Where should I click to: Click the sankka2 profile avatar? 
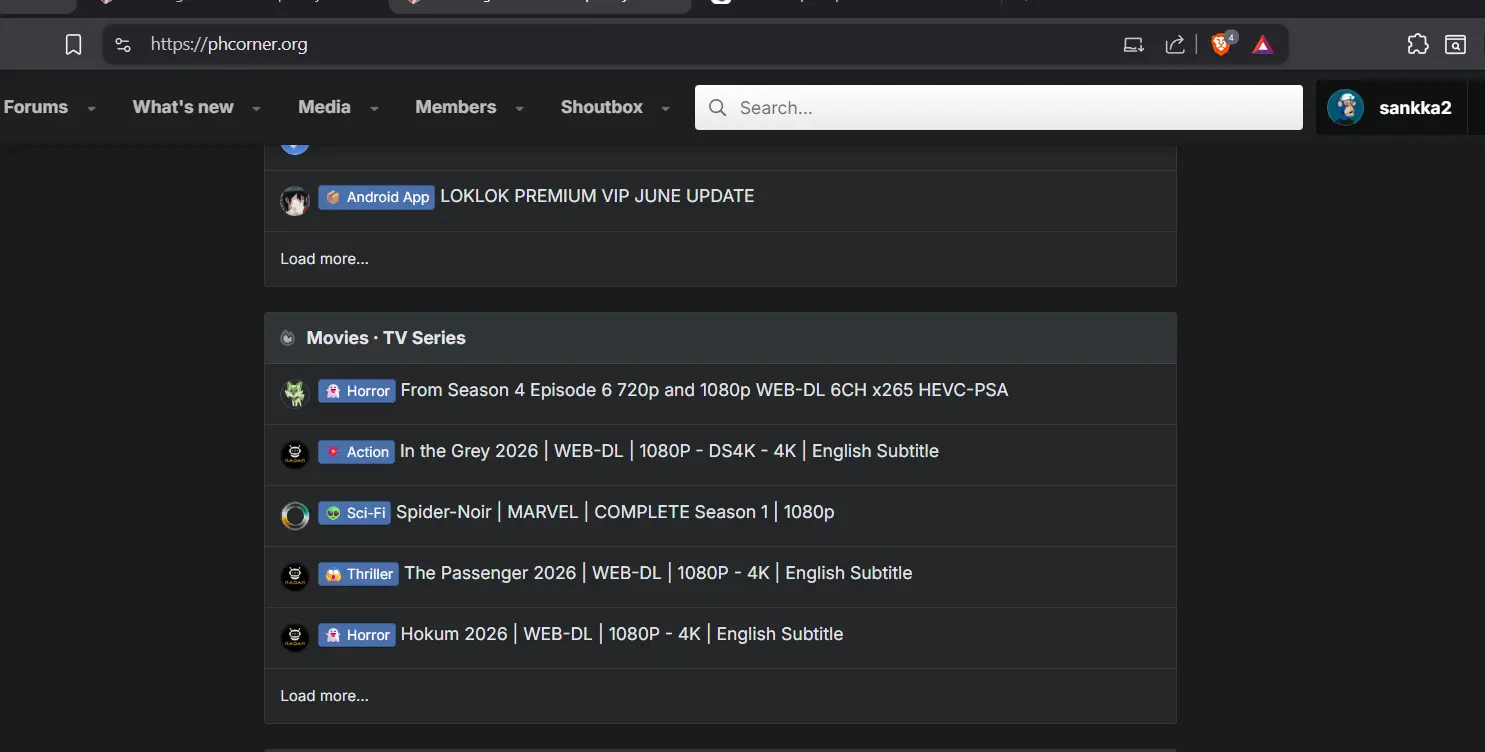[x=1345, y=107]
